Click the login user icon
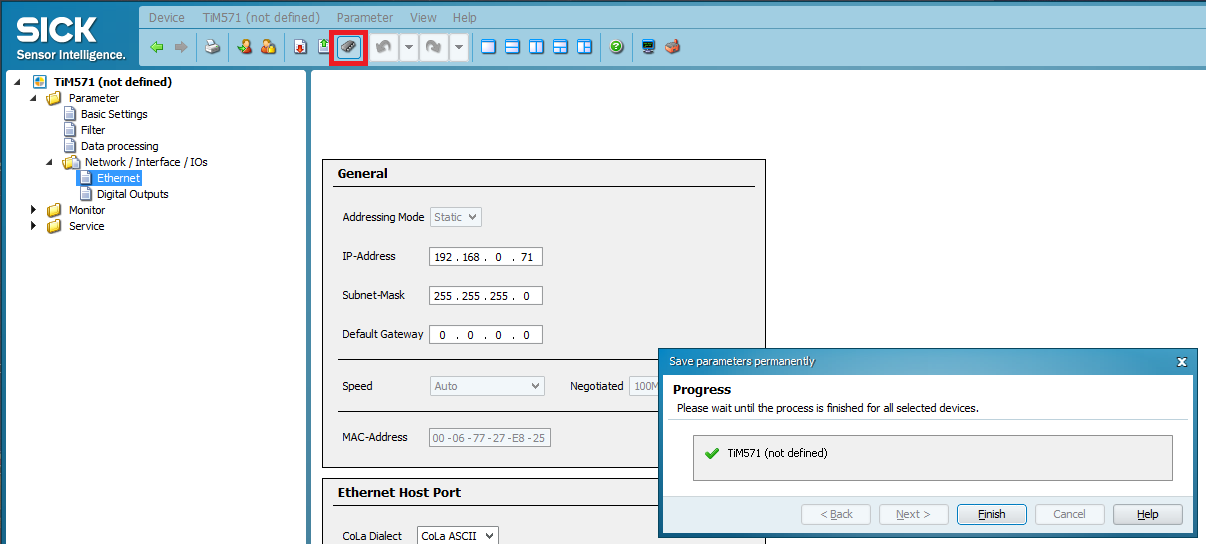Viewport: 1206px width, 544px height. tap(245, 47)
